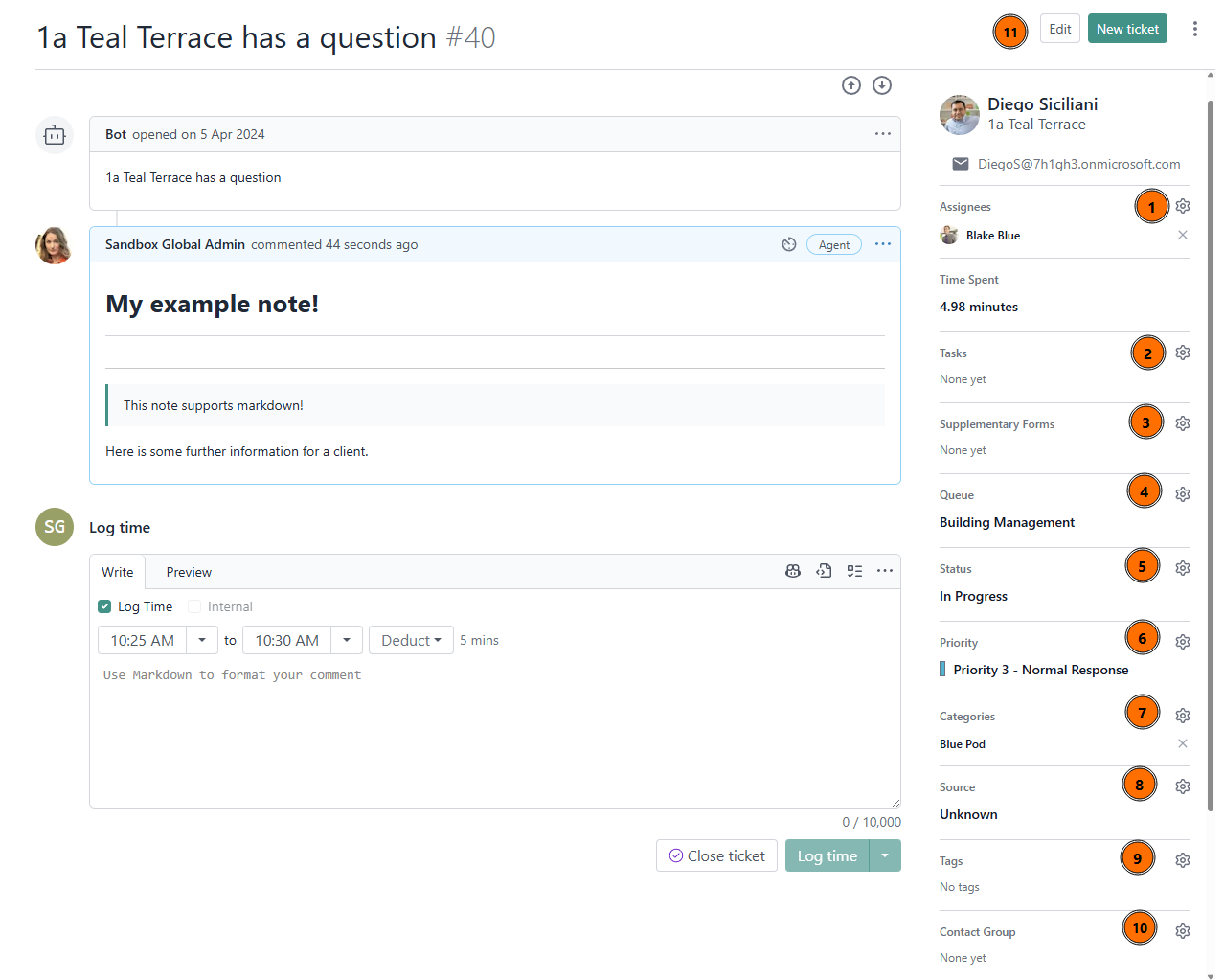Open the ticket's three-dot menu
Image resolution: width=1224 pixels, height=980 pixels.
coord(1194,29)
